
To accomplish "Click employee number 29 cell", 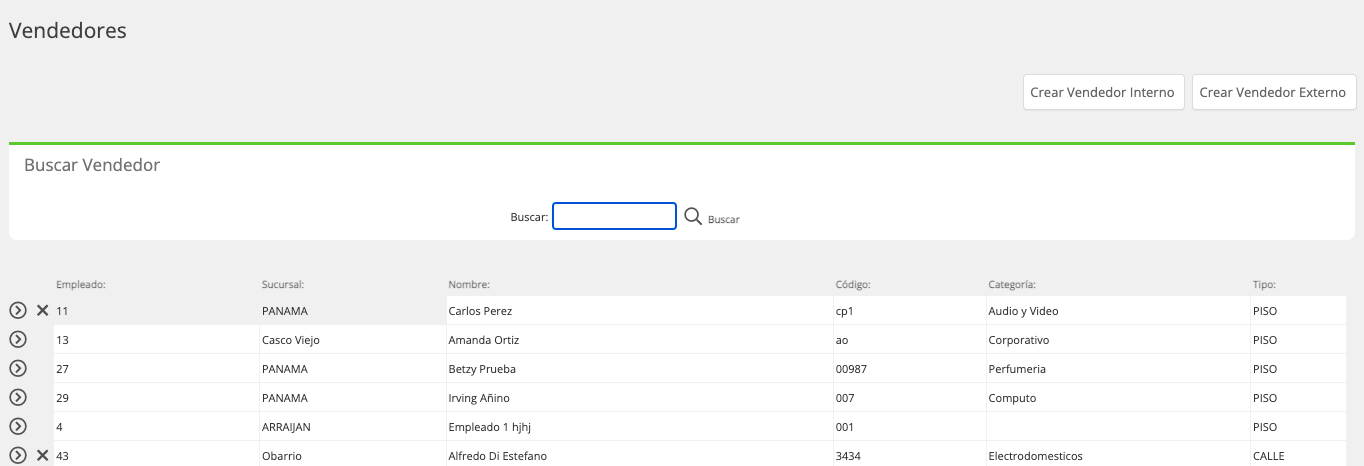I will (x=155, y=398).
